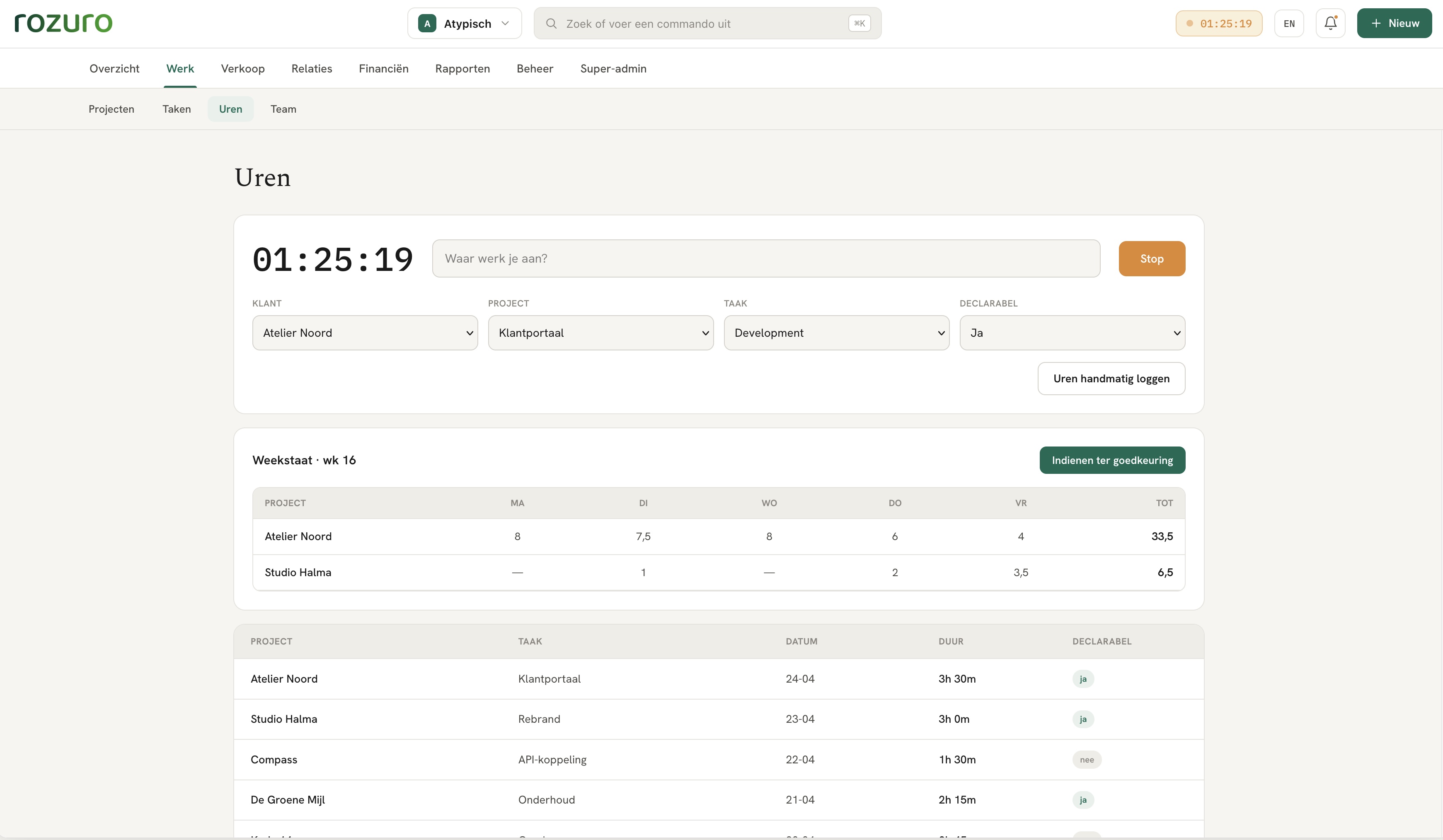Click the Klantportaal entry dated 24-04

(x=719, y=678)
